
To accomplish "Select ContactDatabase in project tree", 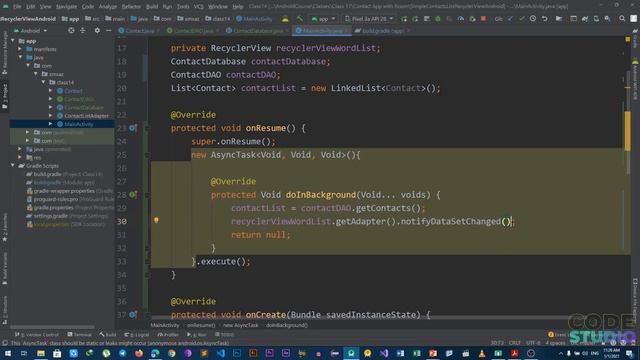I will [x=84, y=108].
